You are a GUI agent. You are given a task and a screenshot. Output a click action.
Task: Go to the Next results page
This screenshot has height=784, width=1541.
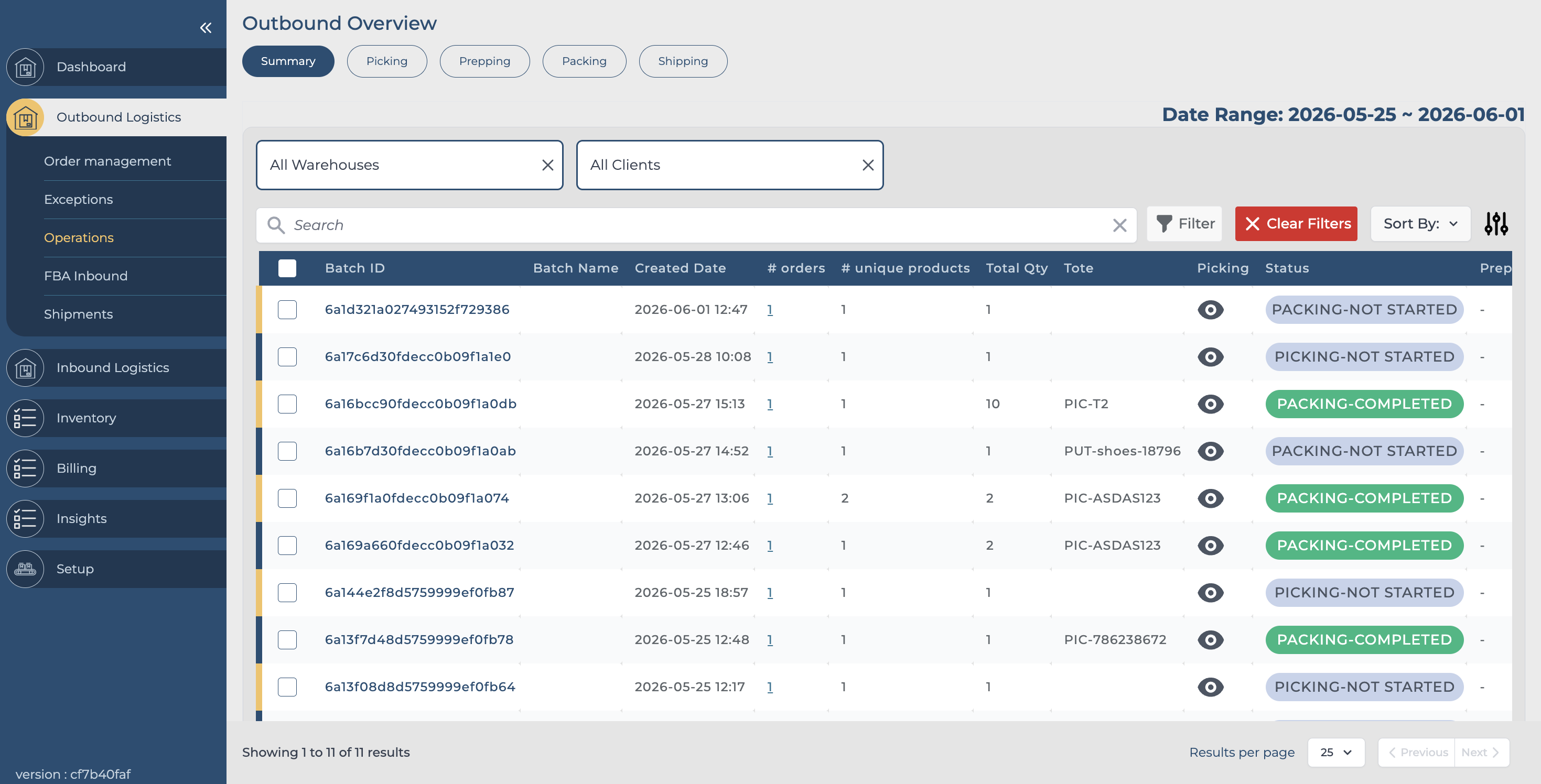click(x=1481, y=753)
